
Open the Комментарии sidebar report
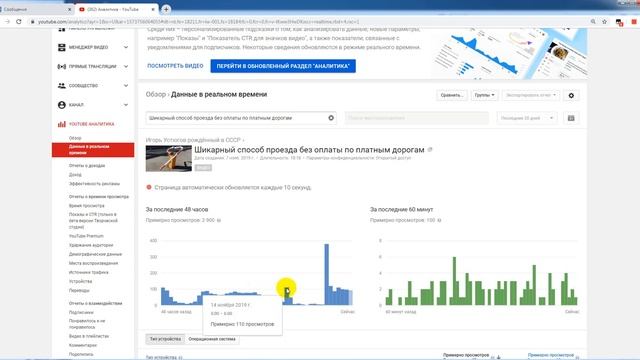click(x=83, y=345)
